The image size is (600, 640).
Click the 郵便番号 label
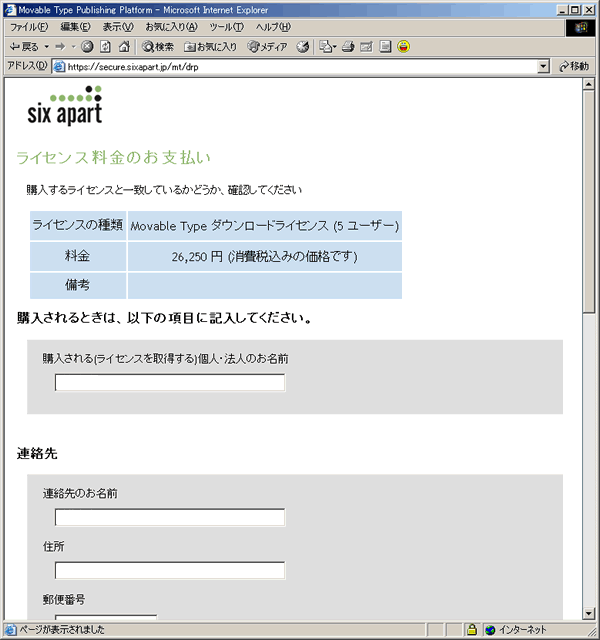click(x=64, y=600)
